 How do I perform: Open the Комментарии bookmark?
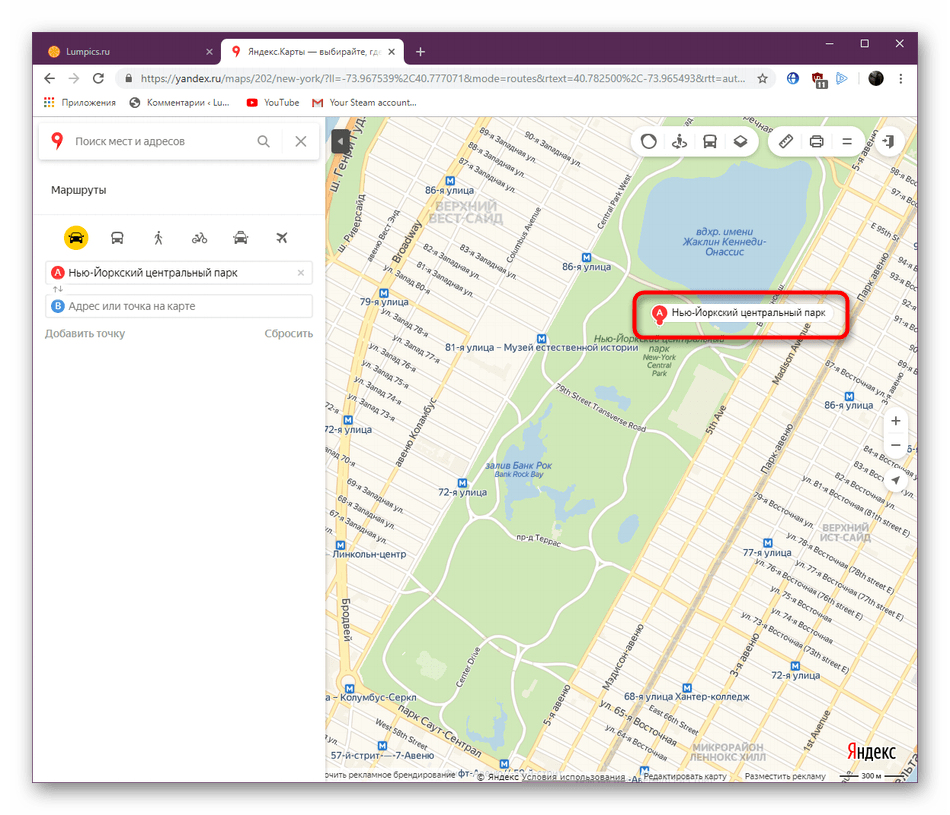click(179, 103)
